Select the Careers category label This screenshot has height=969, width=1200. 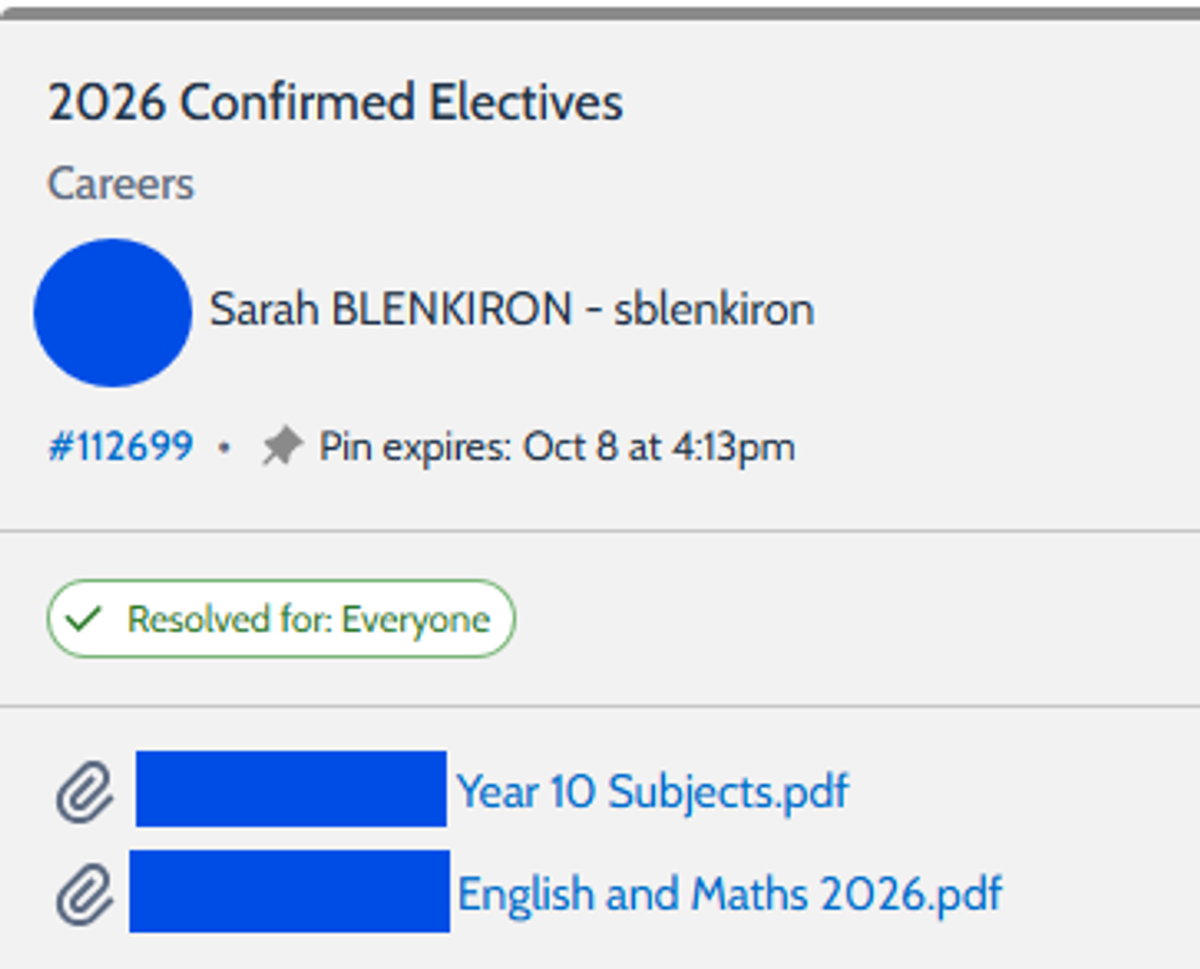(121, 184)
